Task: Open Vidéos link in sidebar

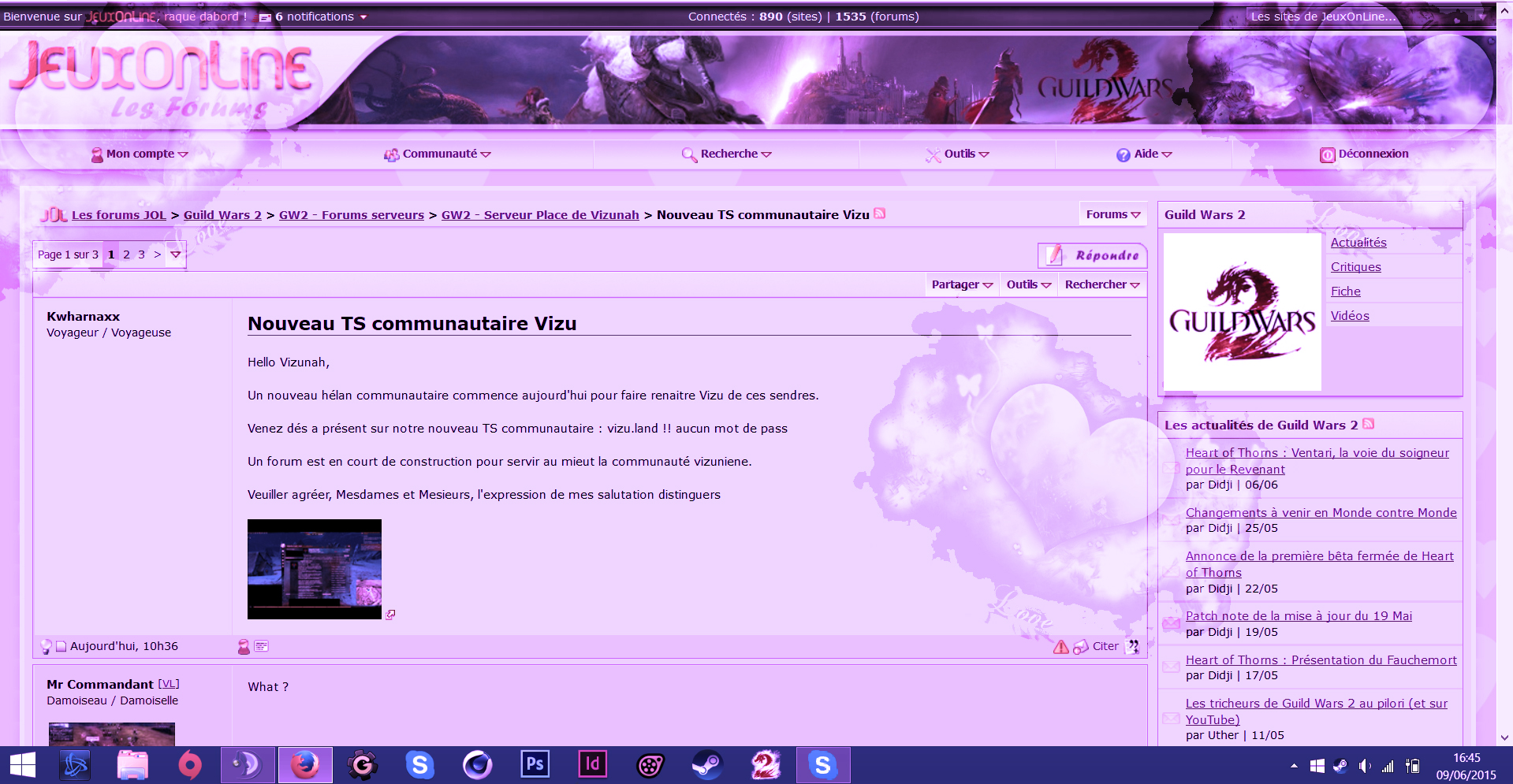Action: click(1350, 316)
